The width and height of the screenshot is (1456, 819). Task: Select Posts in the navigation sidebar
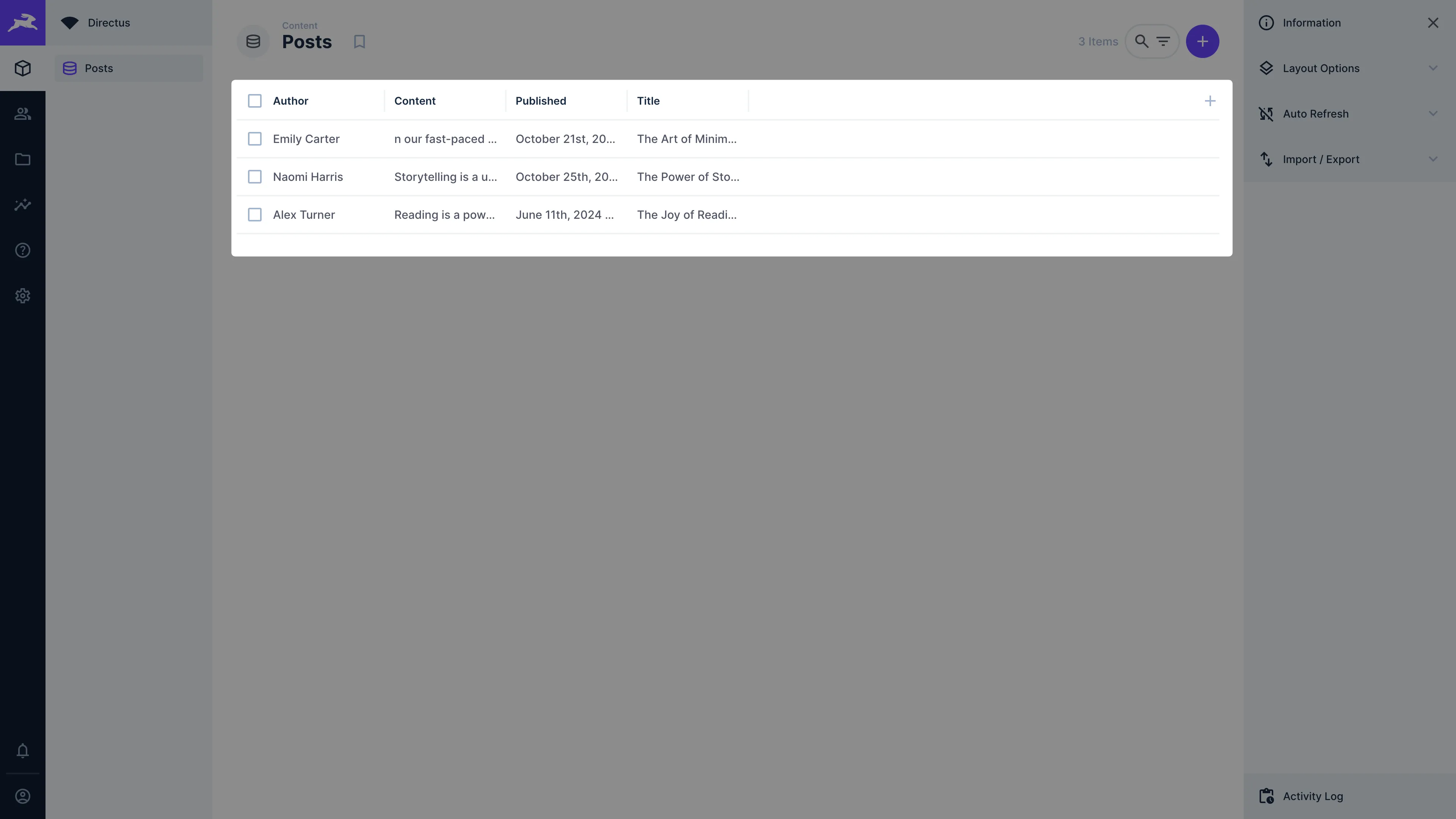tap(99, 68)
